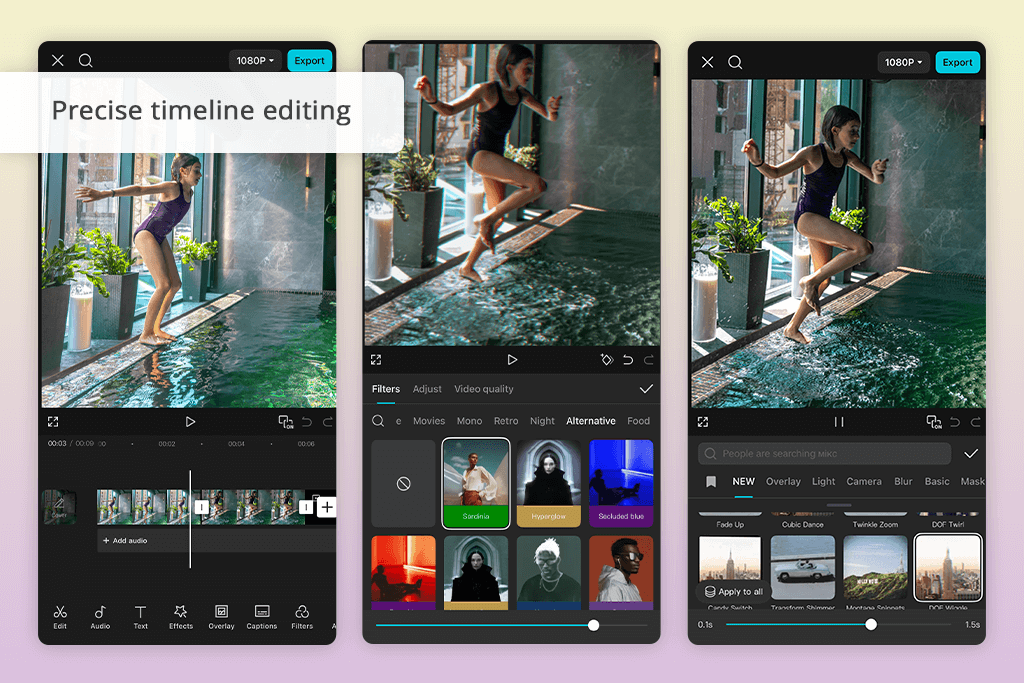Screen dimensions: 1024x683
Task: Open the Edit scissors tool
Action: (x=60, y=616)
